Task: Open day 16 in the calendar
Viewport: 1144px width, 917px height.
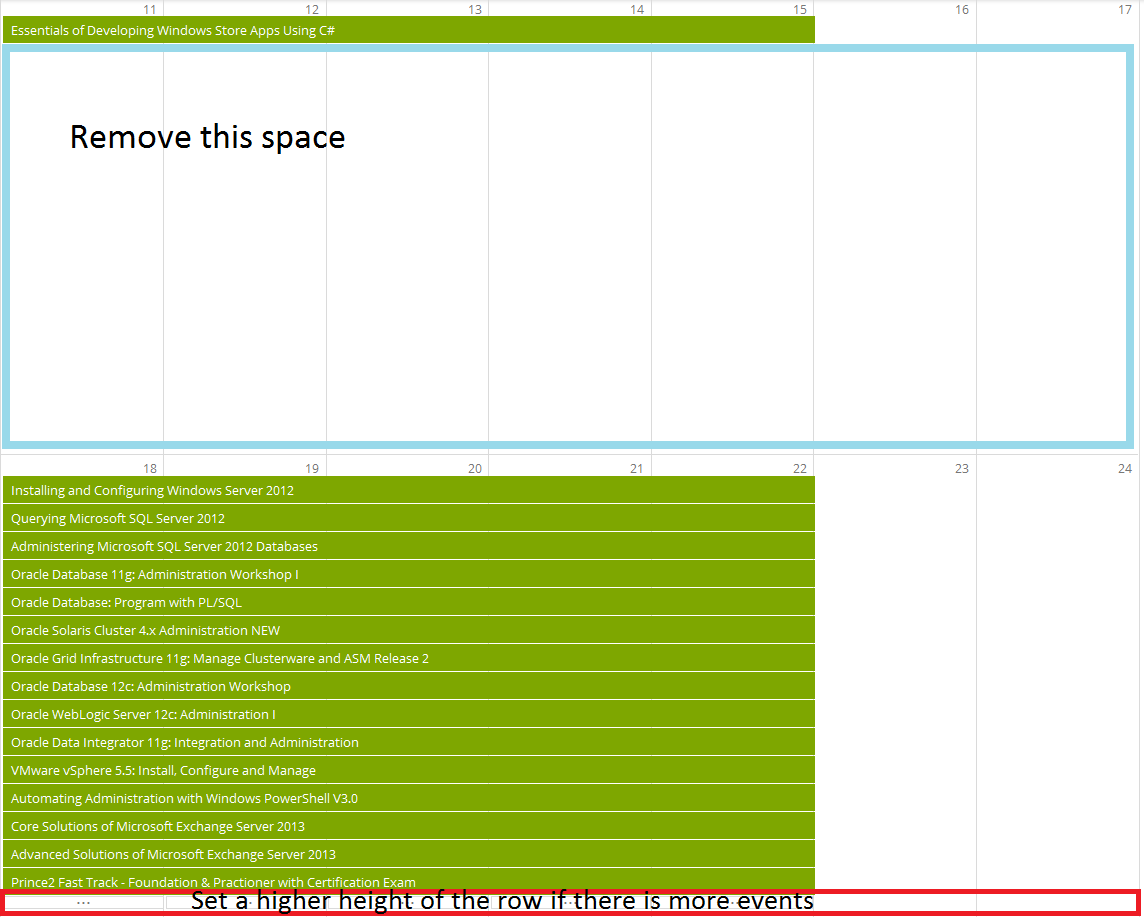Action: (962, 9)
